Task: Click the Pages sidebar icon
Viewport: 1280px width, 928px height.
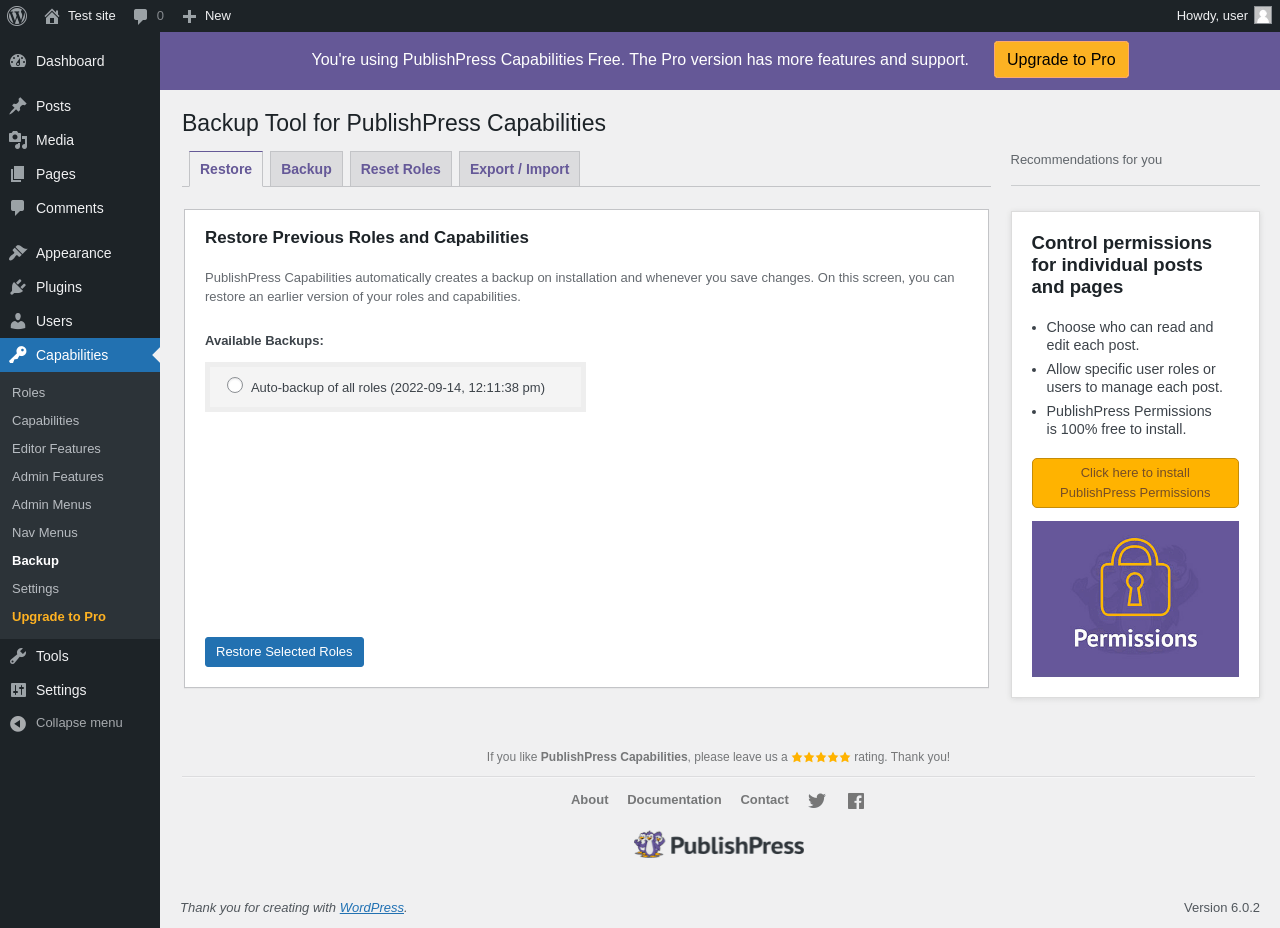Action: point(18,174)
